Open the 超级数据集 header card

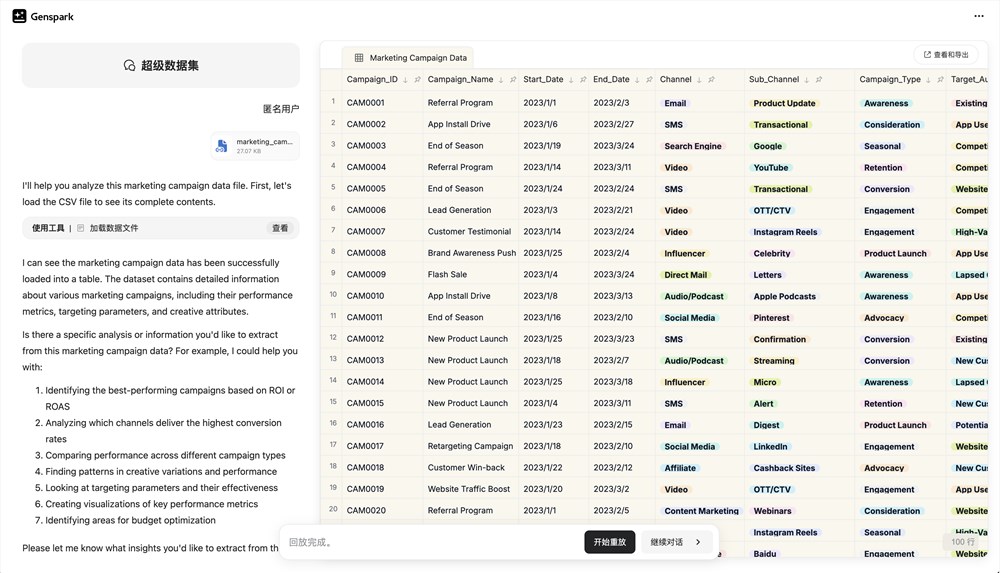(x=161, y=65)
